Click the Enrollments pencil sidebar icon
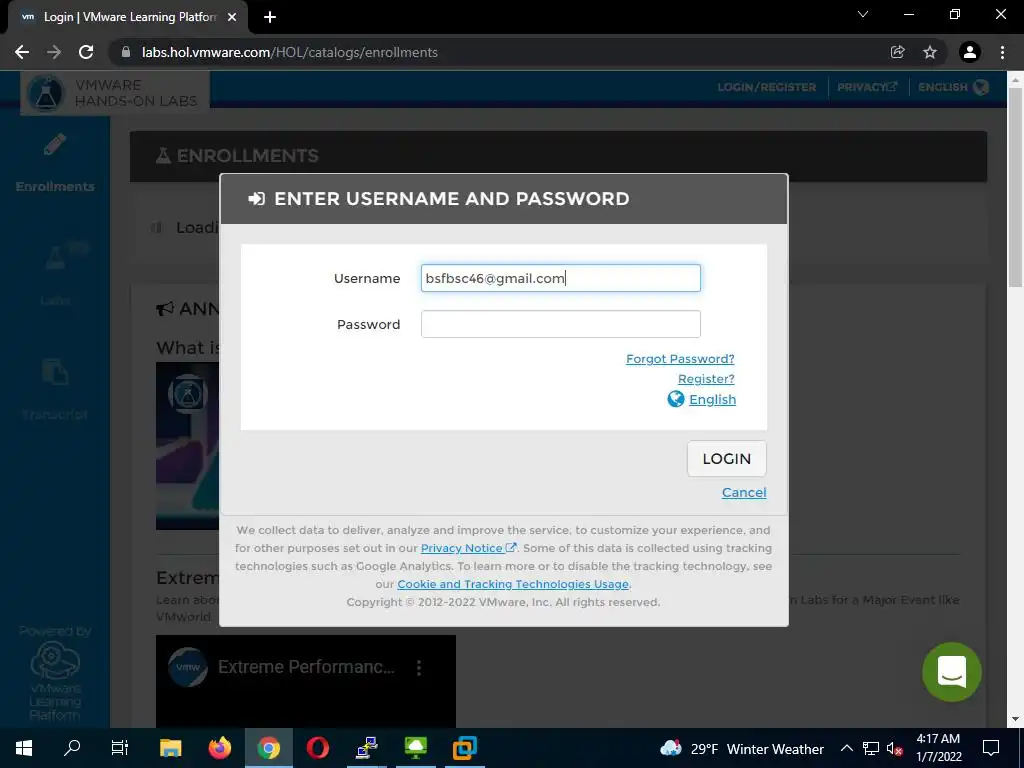 (55, 145)
